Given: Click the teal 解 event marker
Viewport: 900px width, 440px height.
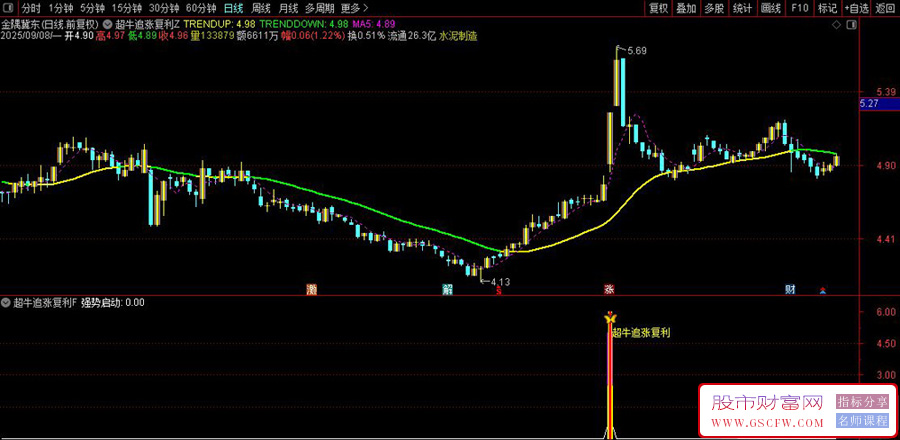Looking at the screenshot, I should click(x=447, y=289).
